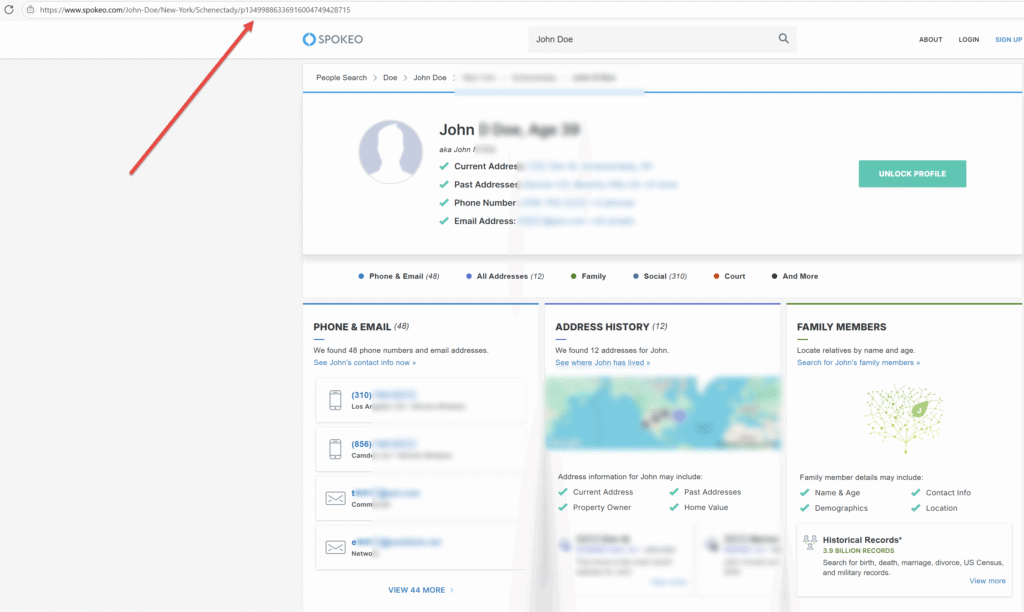Click the phone icon beside (310) number

pyautogui.click(x=335, y=400)
